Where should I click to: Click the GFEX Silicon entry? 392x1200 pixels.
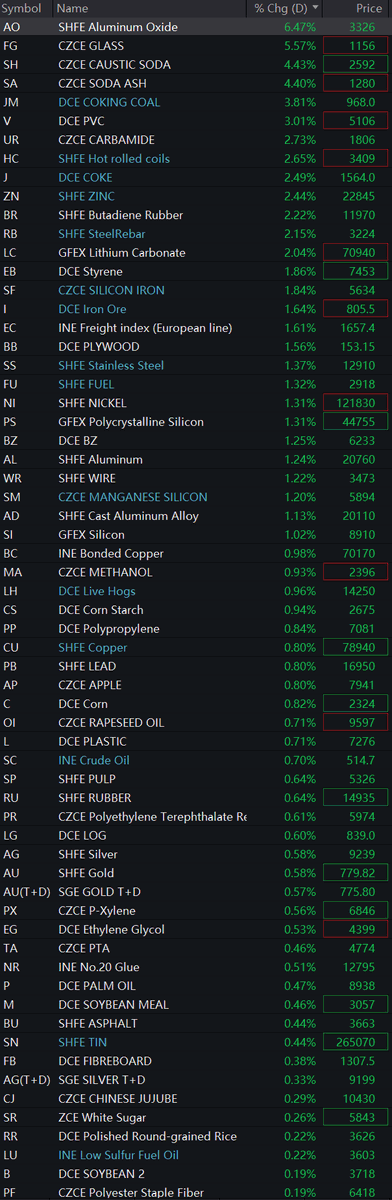point(196,534)
